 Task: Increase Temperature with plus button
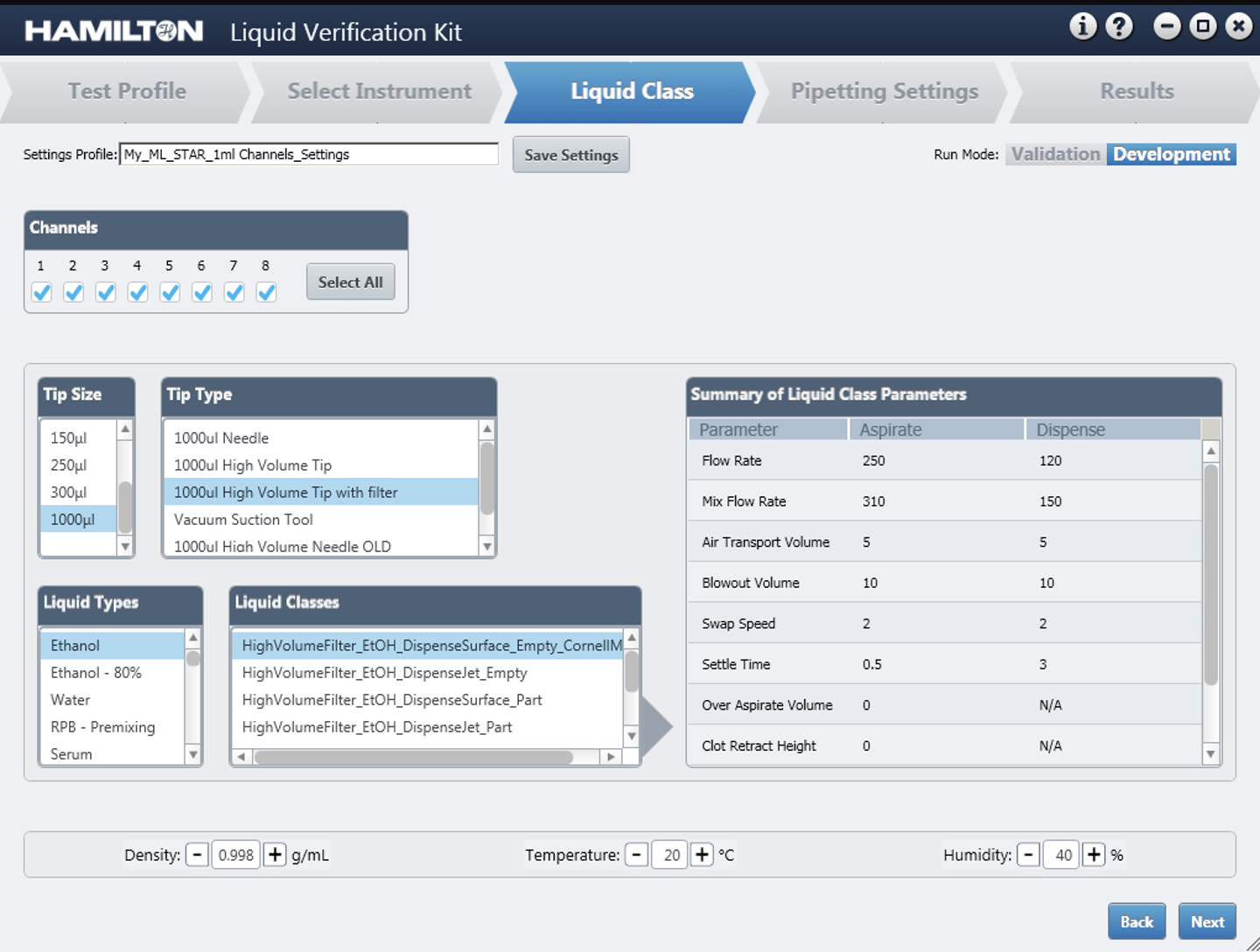click(x=702, y=855)
